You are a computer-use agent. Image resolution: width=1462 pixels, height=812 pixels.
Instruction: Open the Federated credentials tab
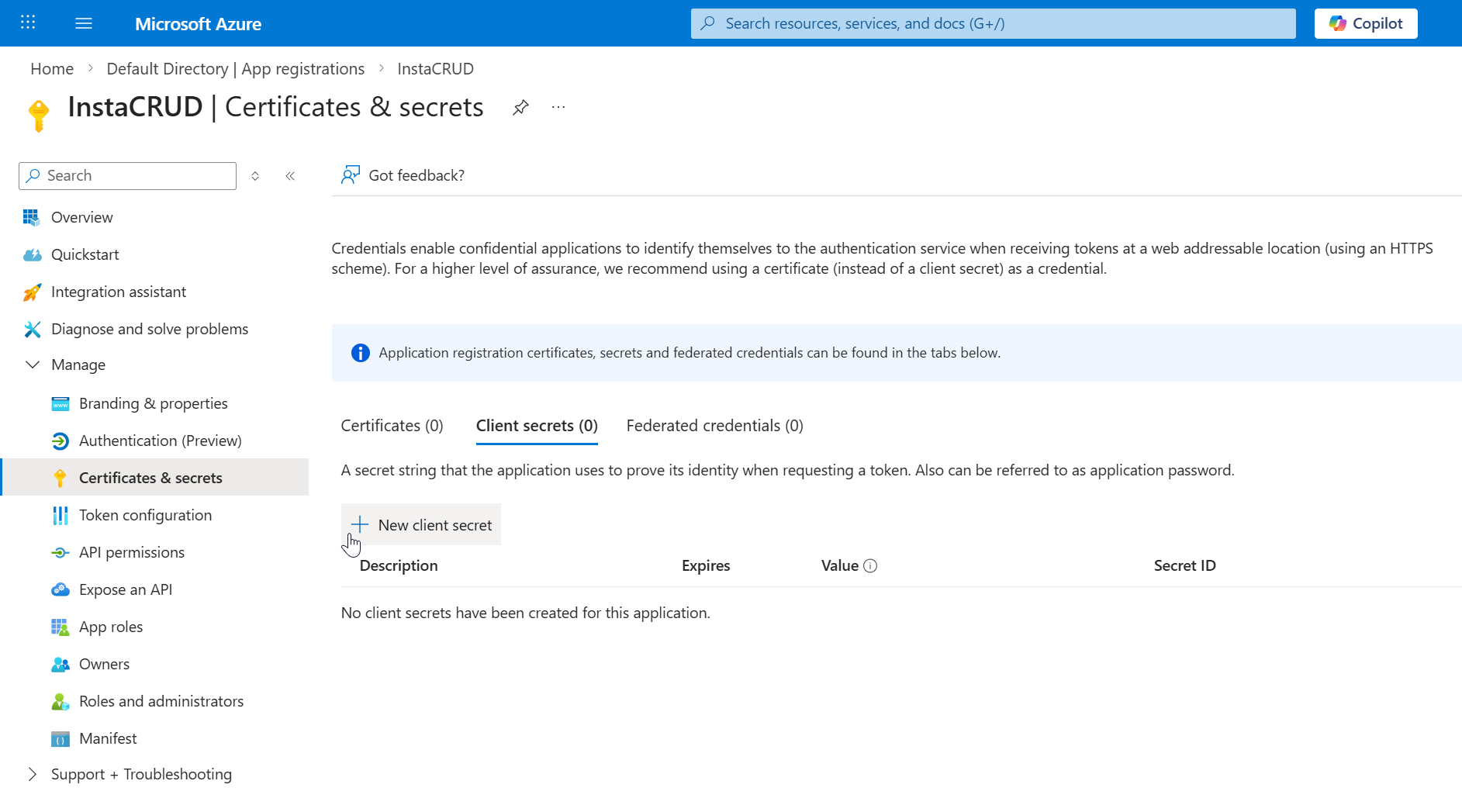coord(714,425)
